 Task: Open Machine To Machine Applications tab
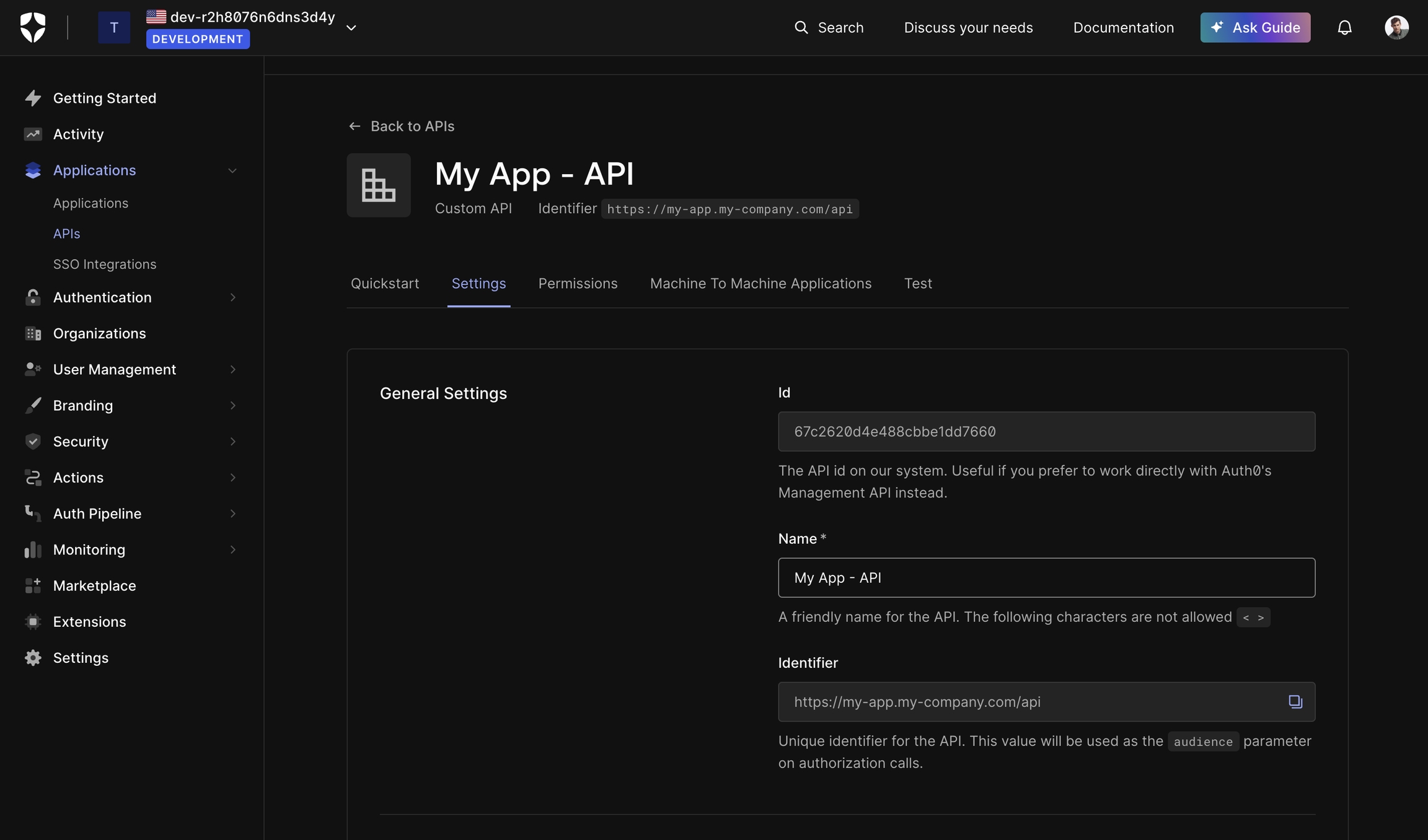[x=760, y=283]
